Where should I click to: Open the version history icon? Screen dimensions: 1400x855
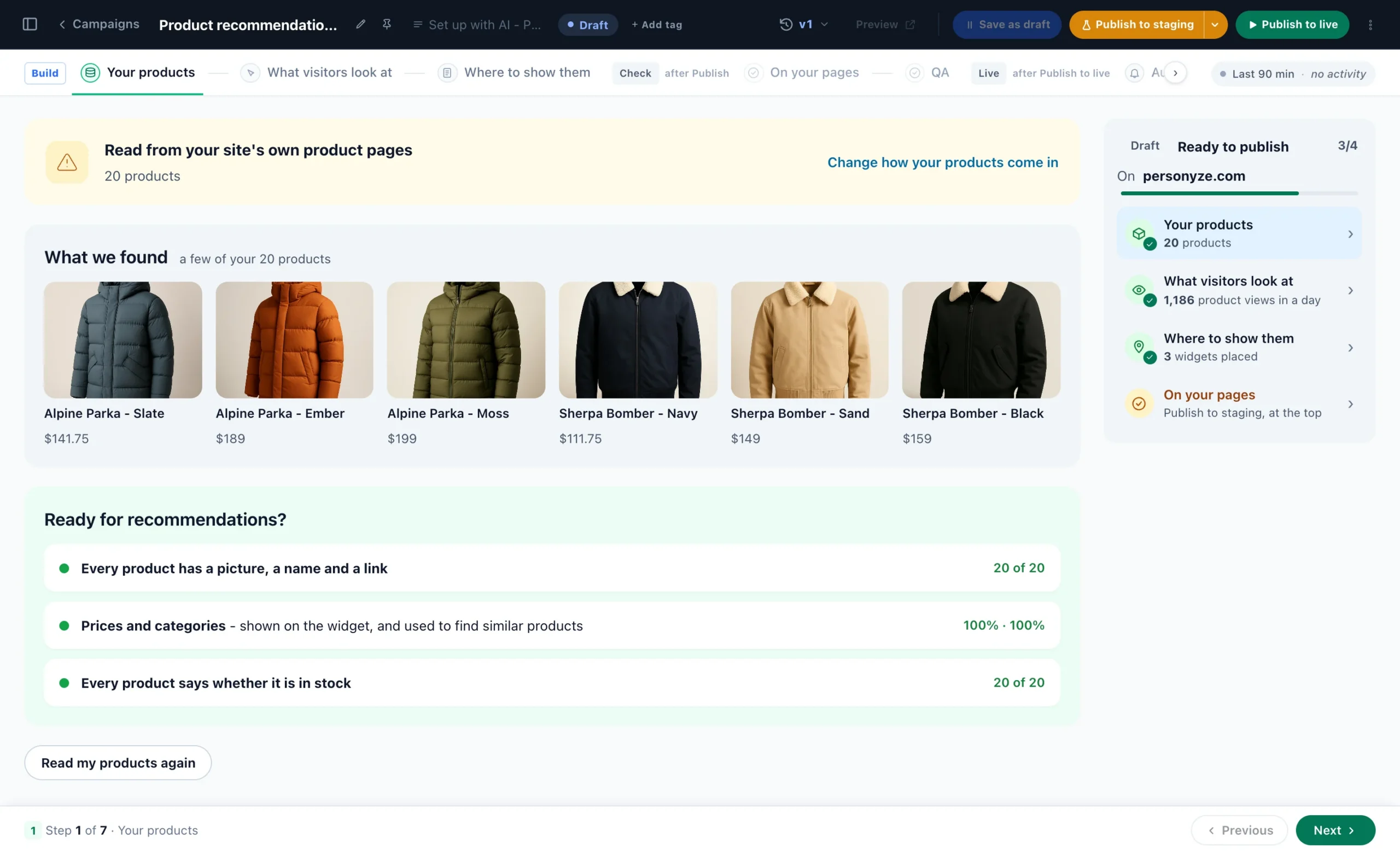[x=786, y=25]
